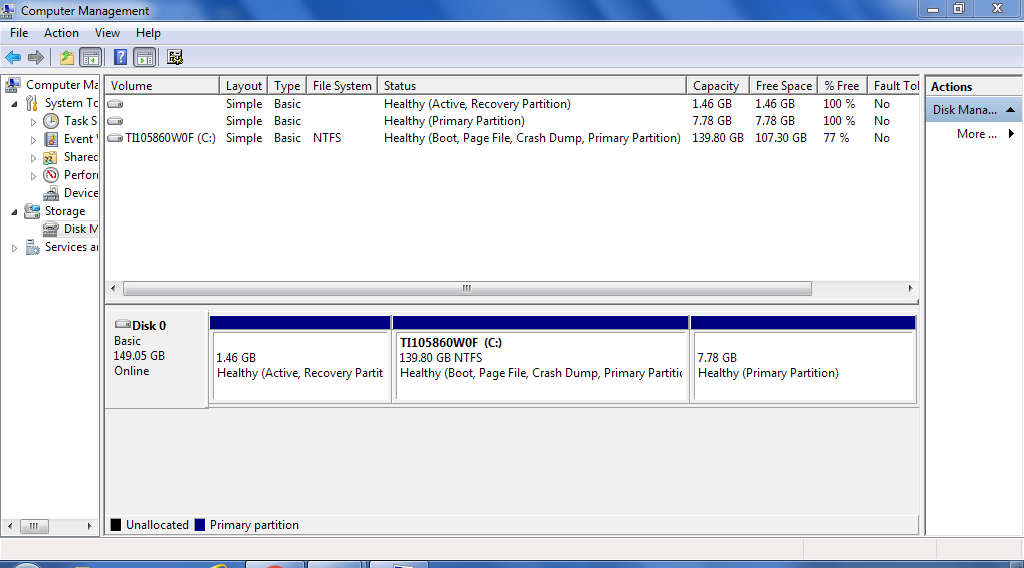The width and height of the screenshot is (1024, 568).
Task: Select Computer Management root tree icon
Action: (12, 84)
